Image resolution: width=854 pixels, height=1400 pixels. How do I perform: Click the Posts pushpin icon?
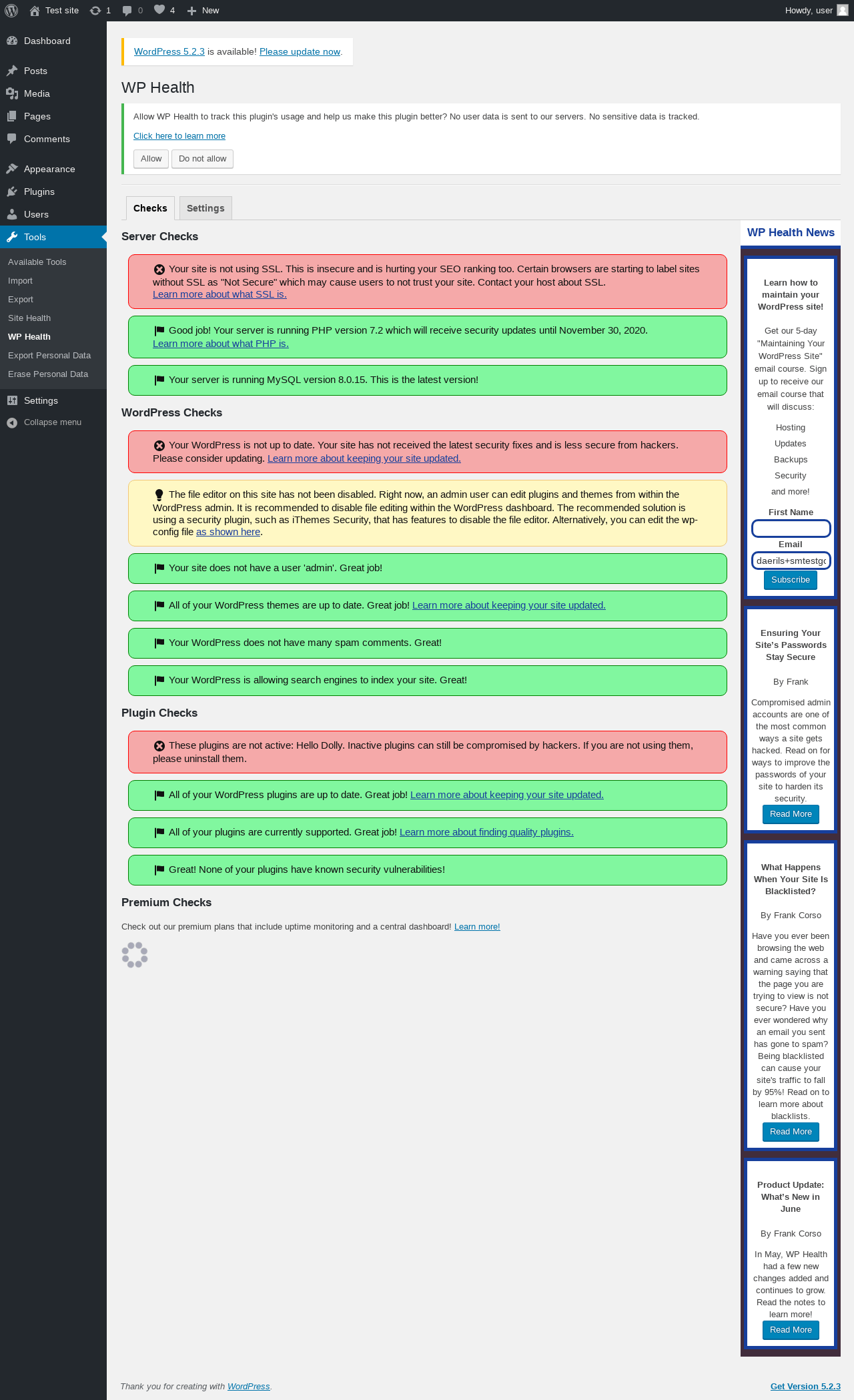tap(12, 71)
